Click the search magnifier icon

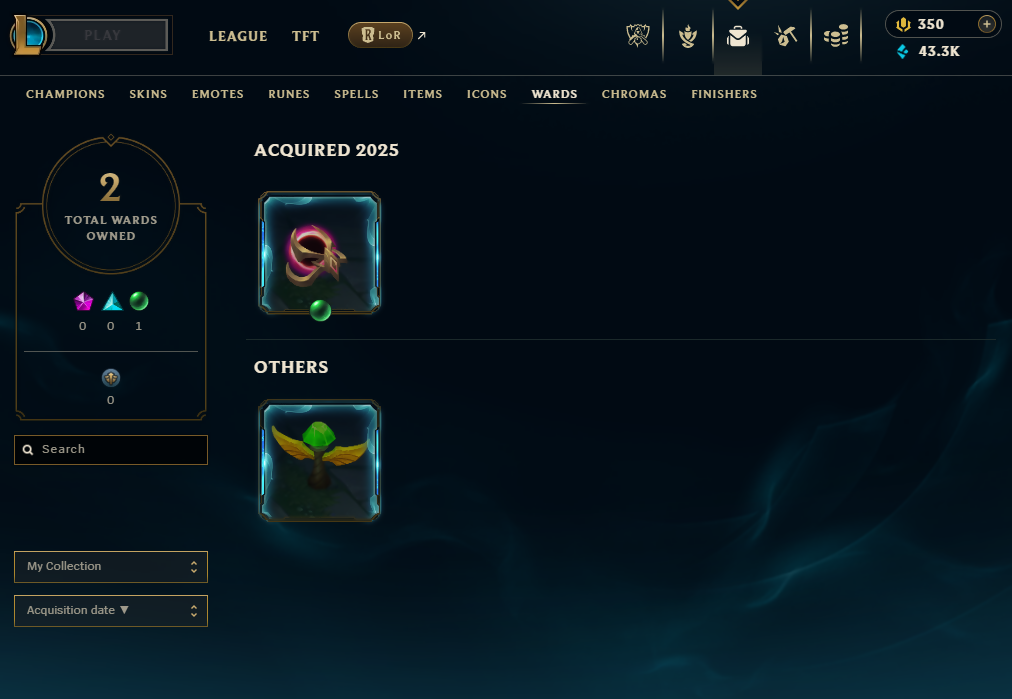click(x=28, y=450)
